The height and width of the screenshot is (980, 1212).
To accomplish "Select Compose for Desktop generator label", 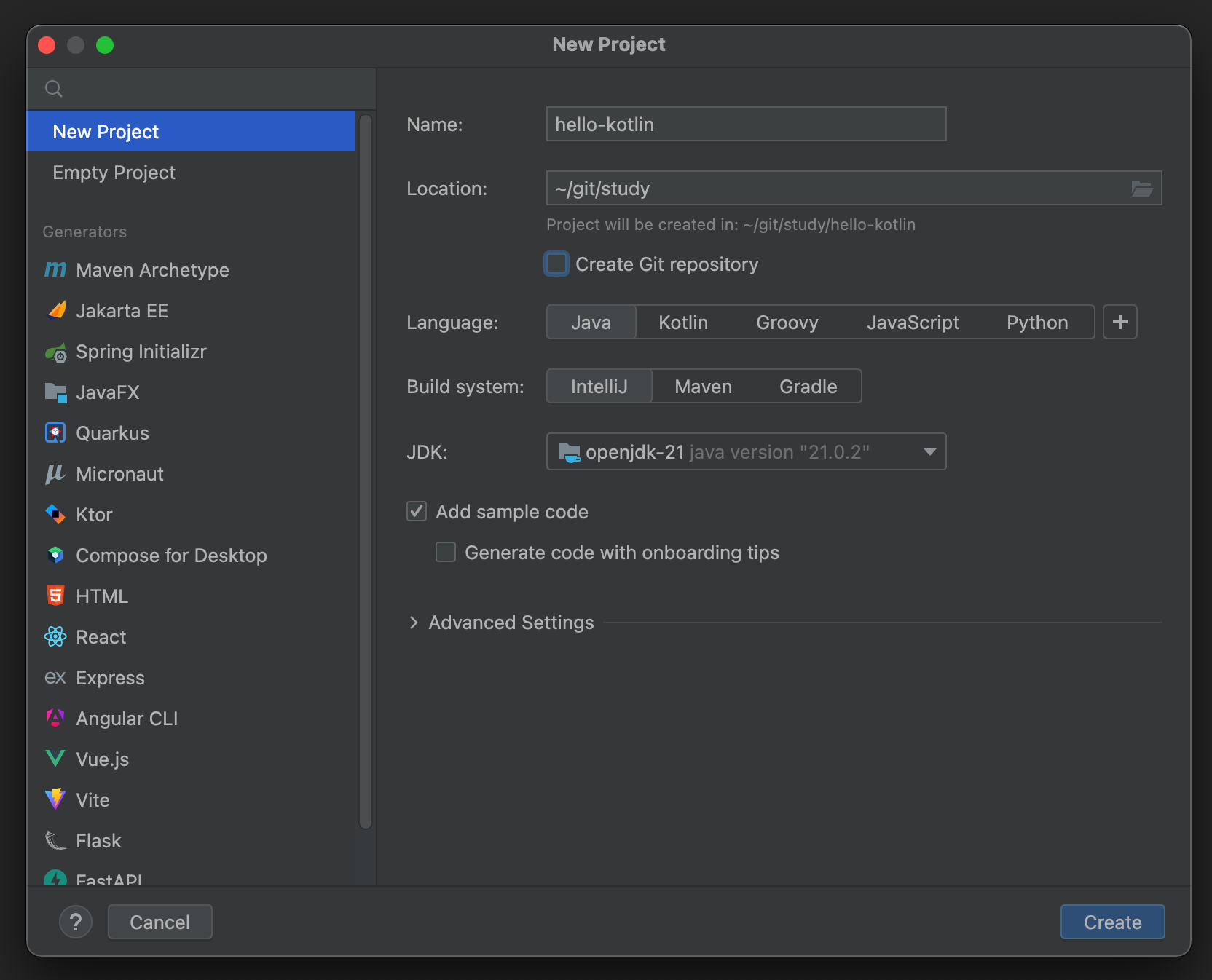I will click(171, 556).
